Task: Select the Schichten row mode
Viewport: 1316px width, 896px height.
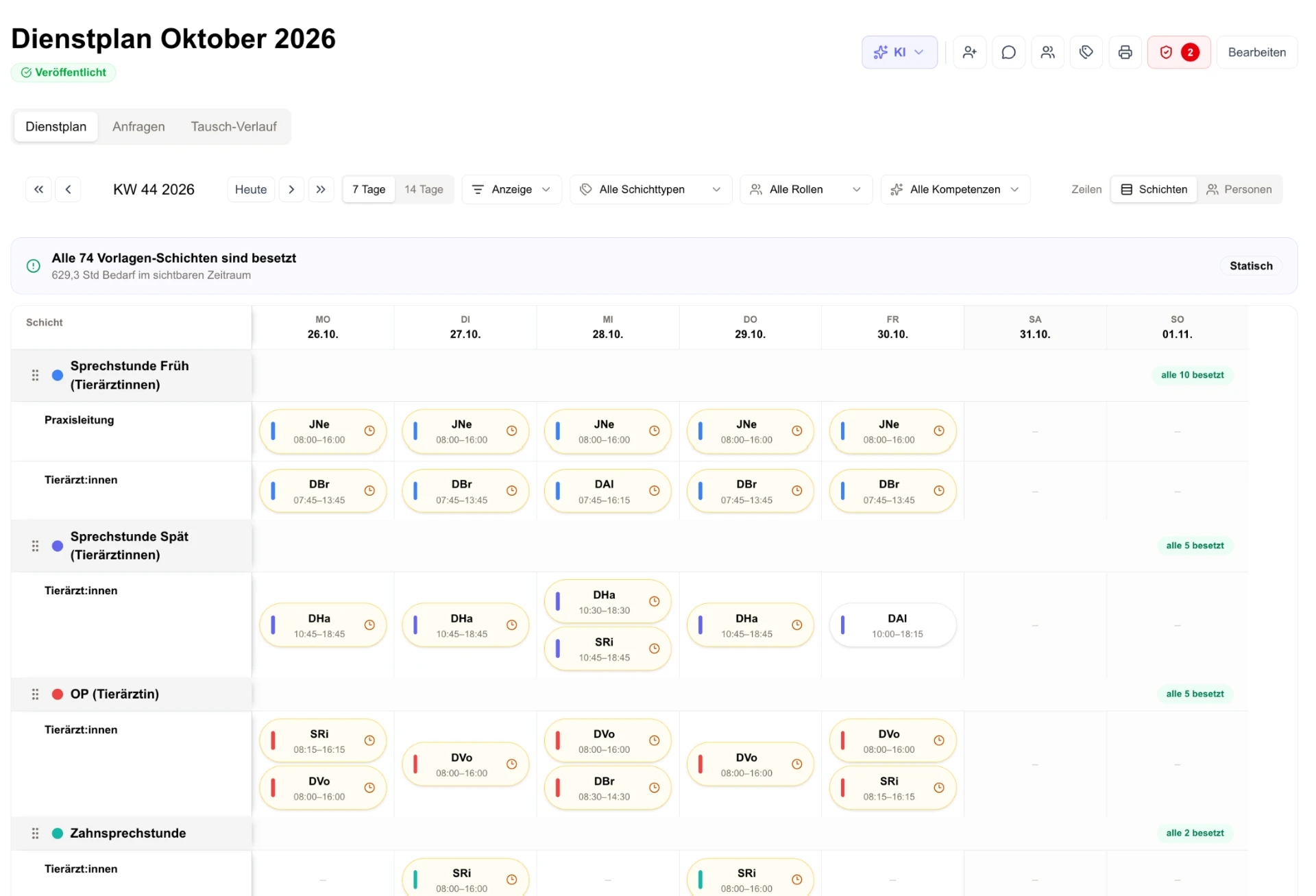Action: (1154, 189)
